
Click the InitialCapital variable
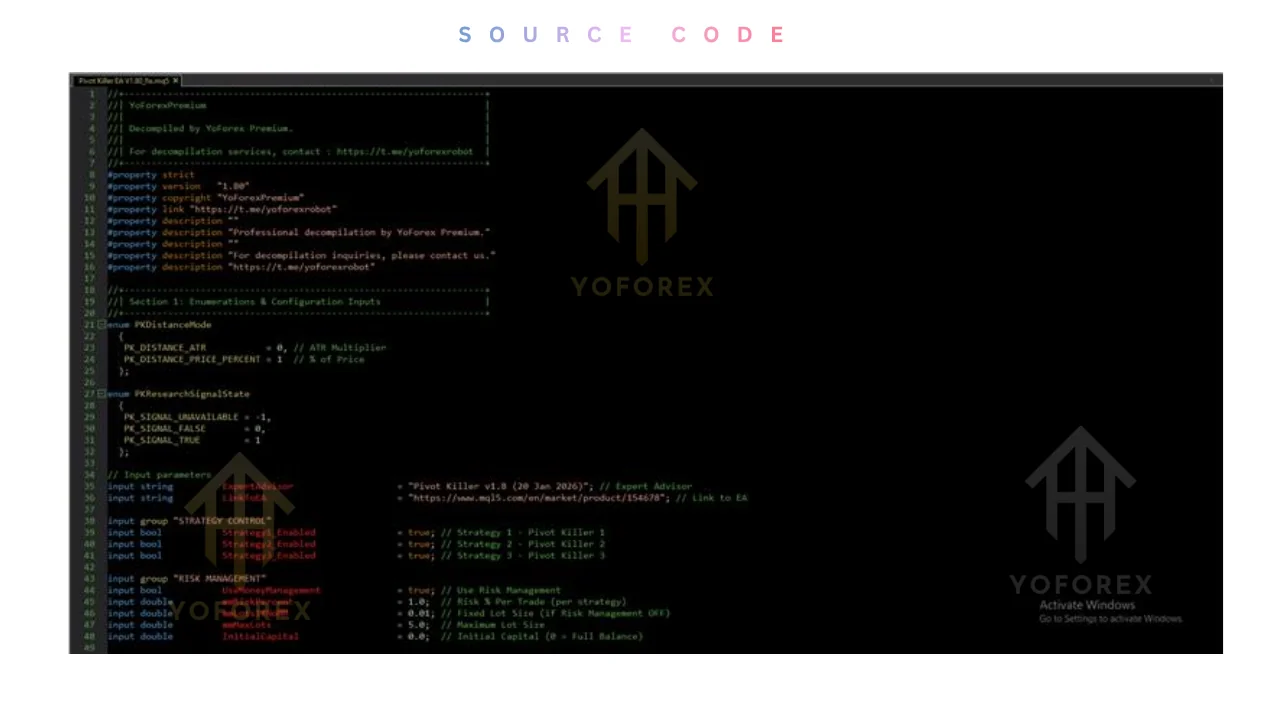pos(260,636)
